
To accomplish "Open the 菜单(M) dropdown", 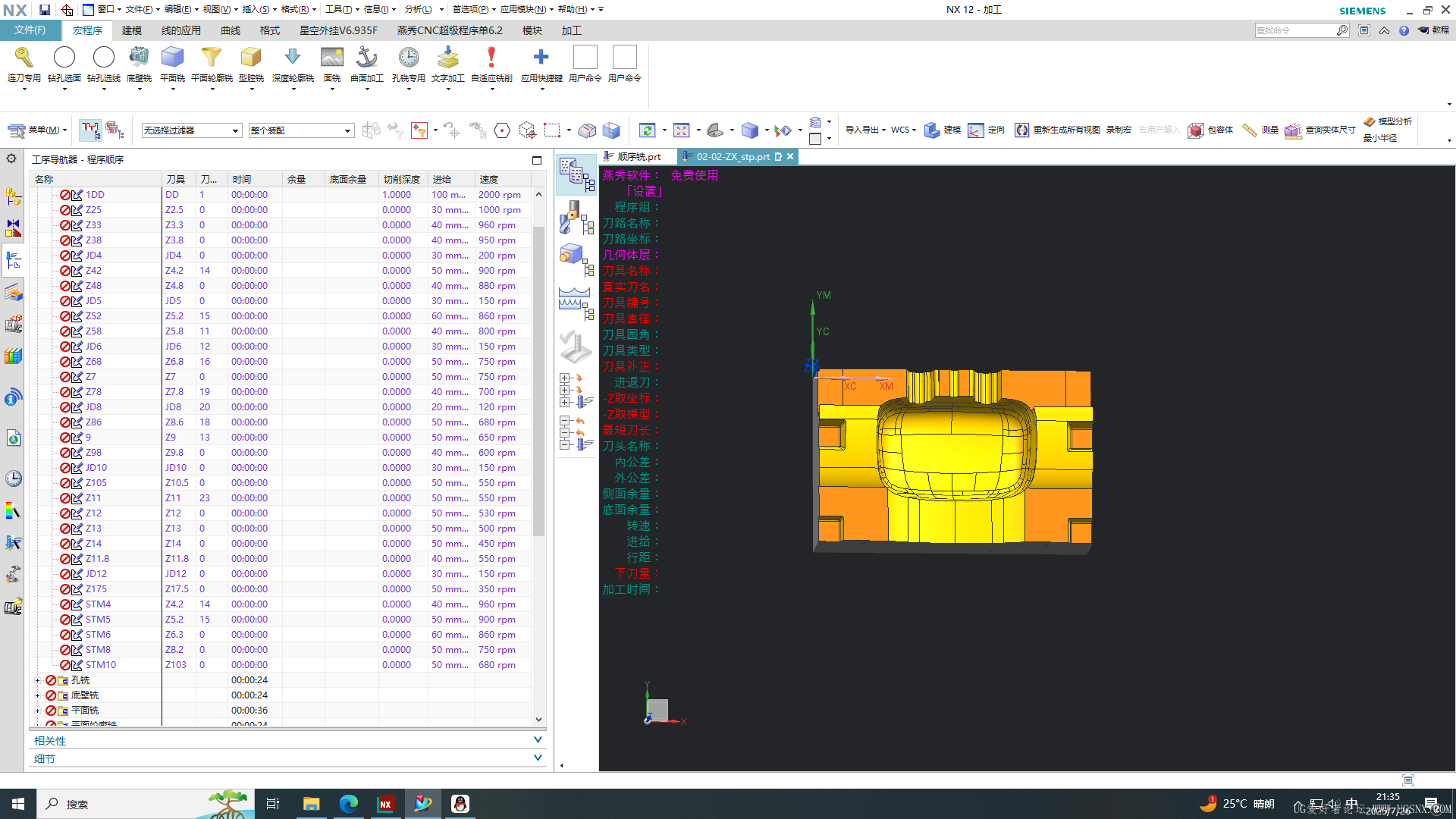I will pos(38,130).
